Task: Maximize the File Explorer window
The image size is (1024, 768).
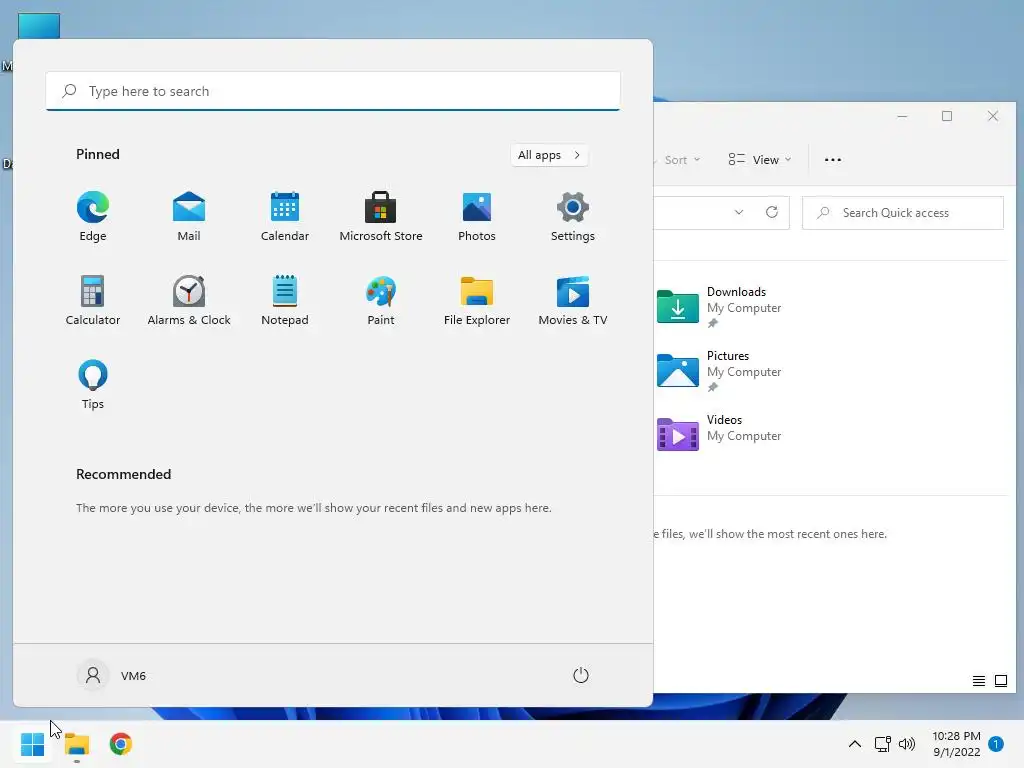Action: tap(947, 116)
